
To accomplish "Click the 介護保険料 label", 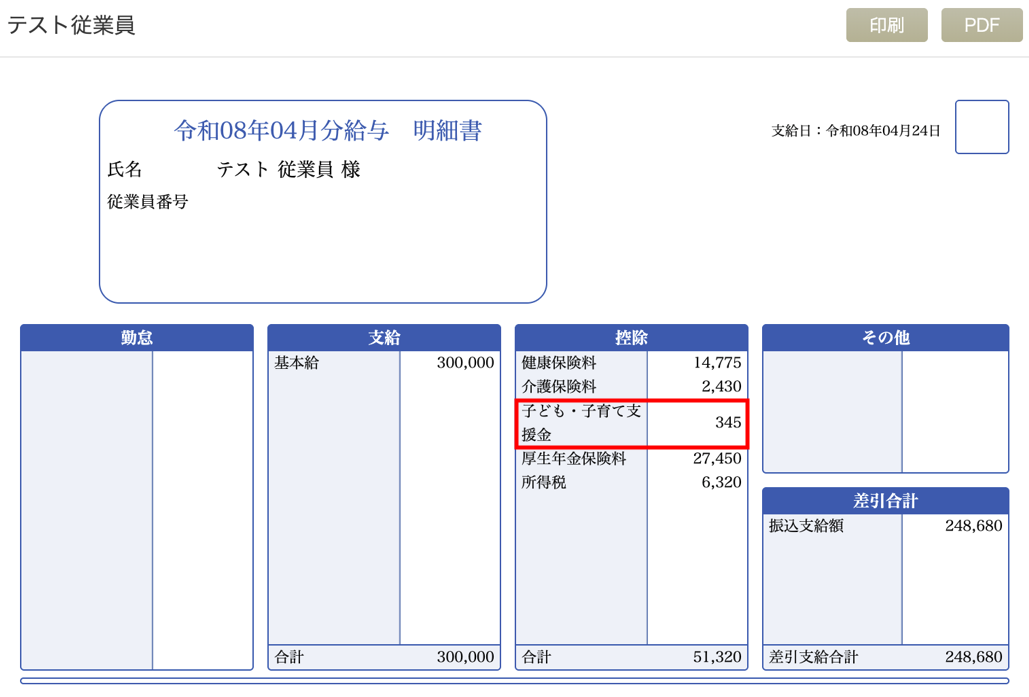I will point(559,386).
